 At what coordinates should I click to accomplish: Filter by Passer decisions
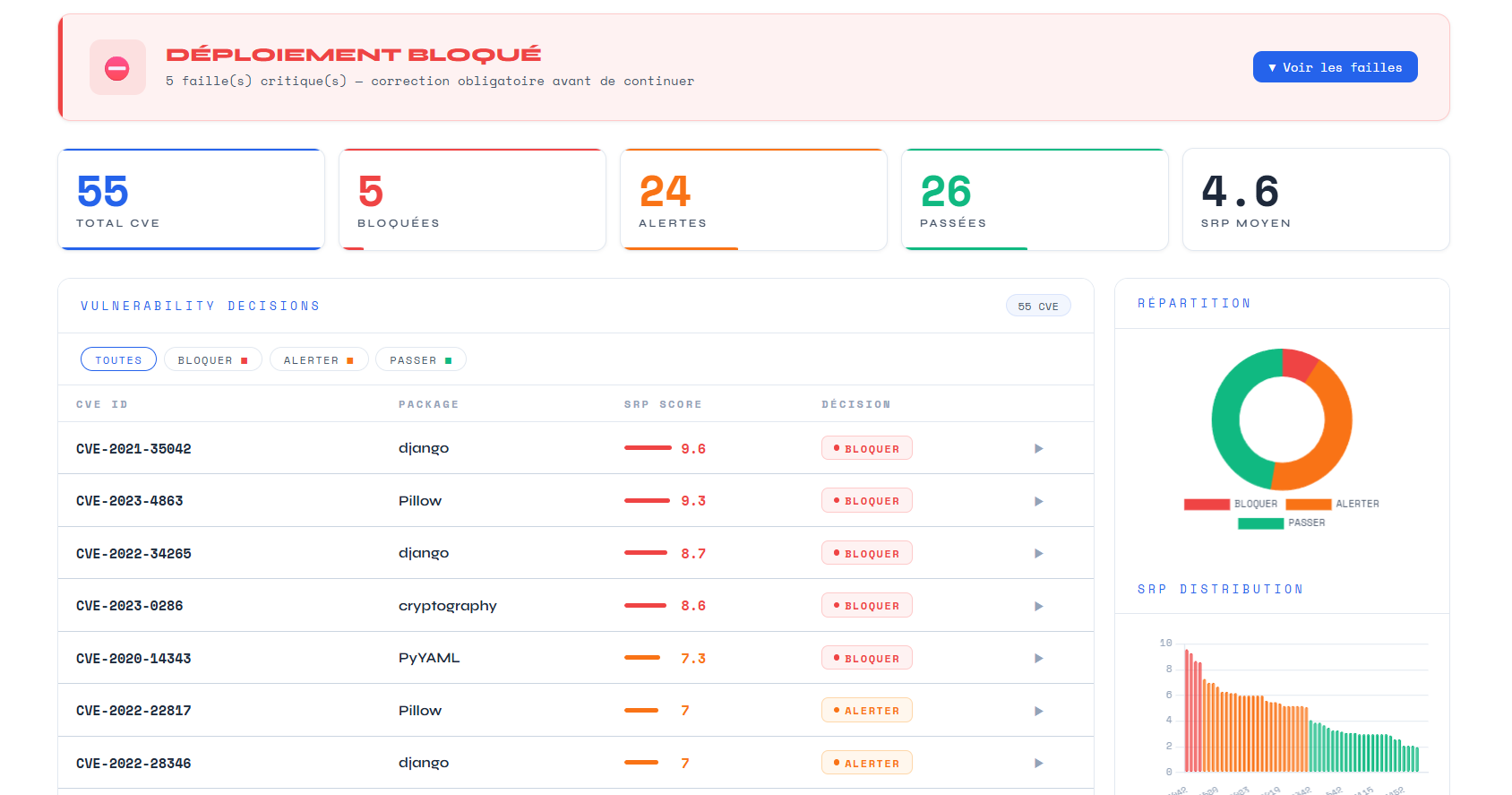pos(421,359)
